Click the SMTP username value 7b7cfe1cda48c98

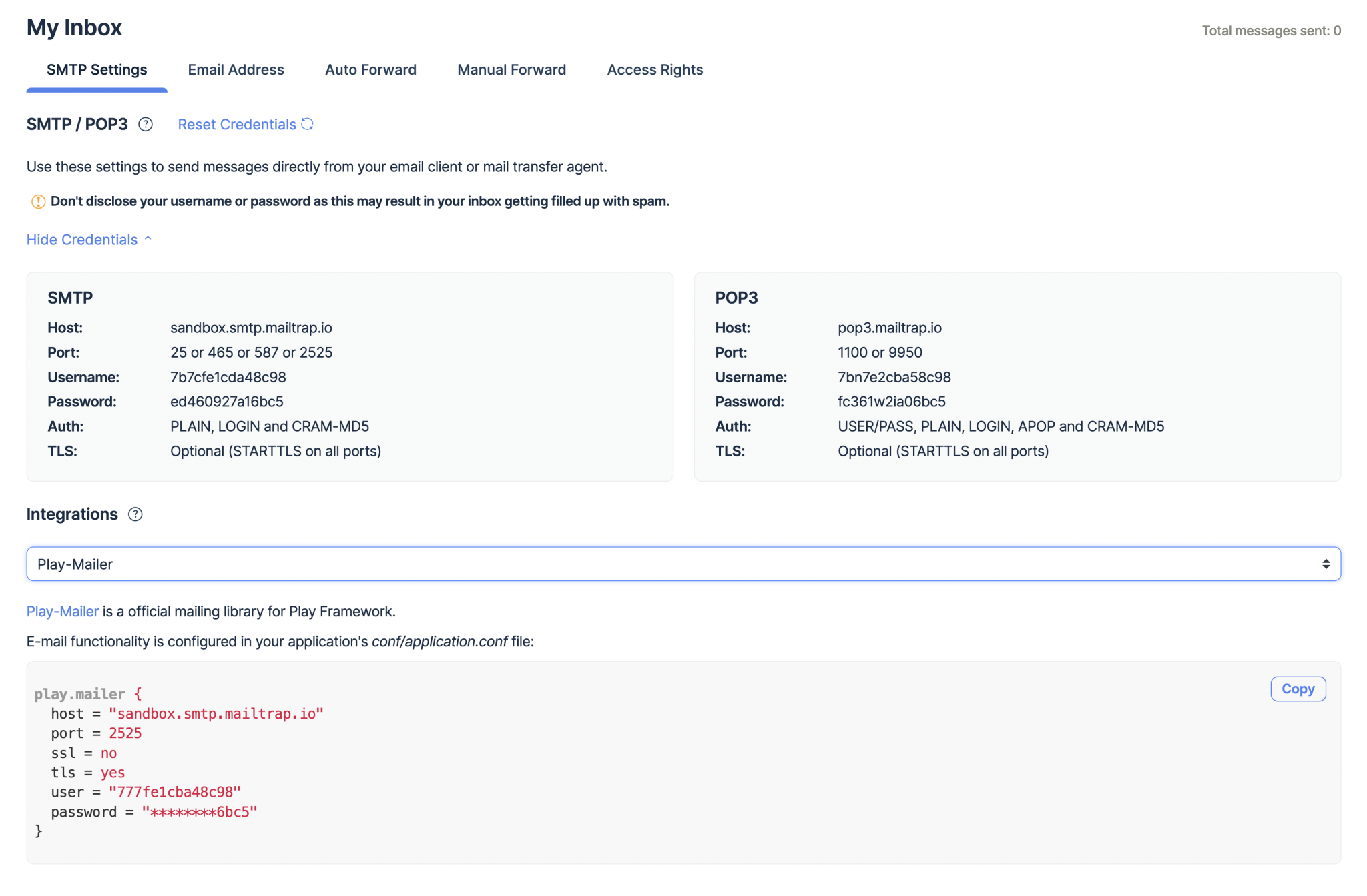pyautogui.click(x=228, y=377)
